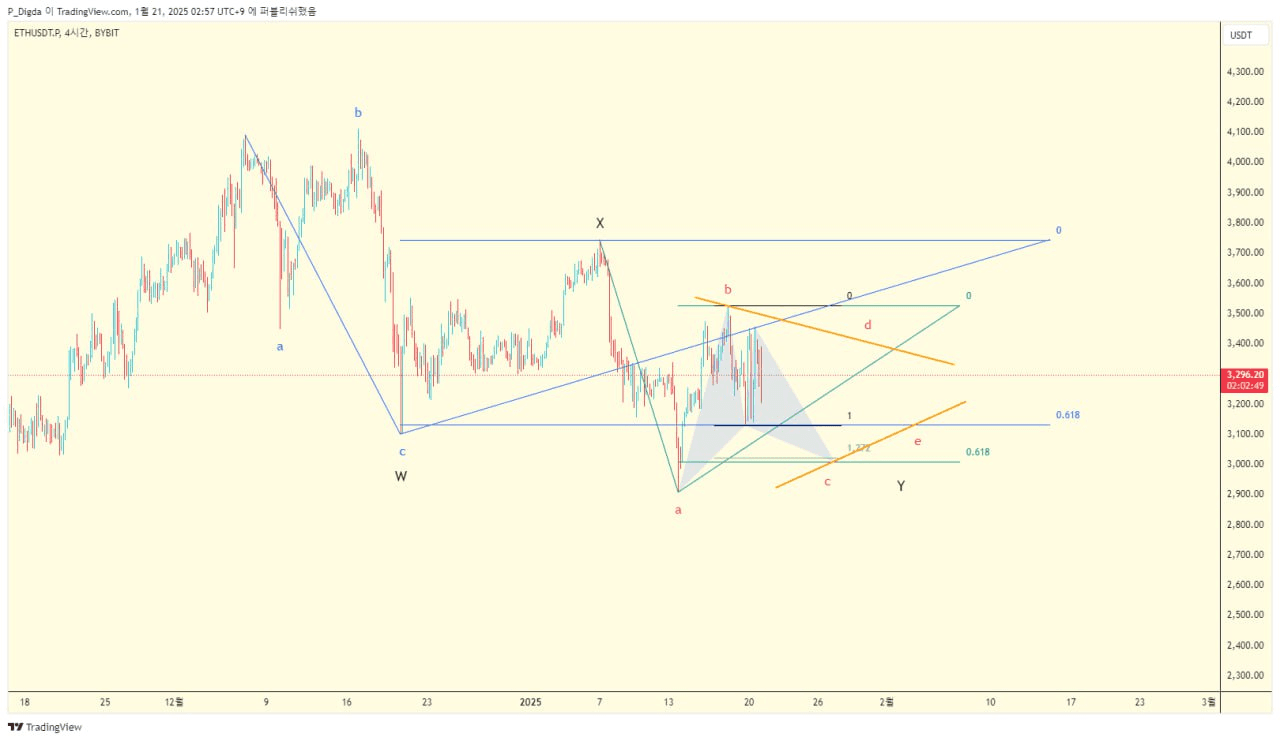Click the 2,500.00 price axis label

coord(1243,615)
